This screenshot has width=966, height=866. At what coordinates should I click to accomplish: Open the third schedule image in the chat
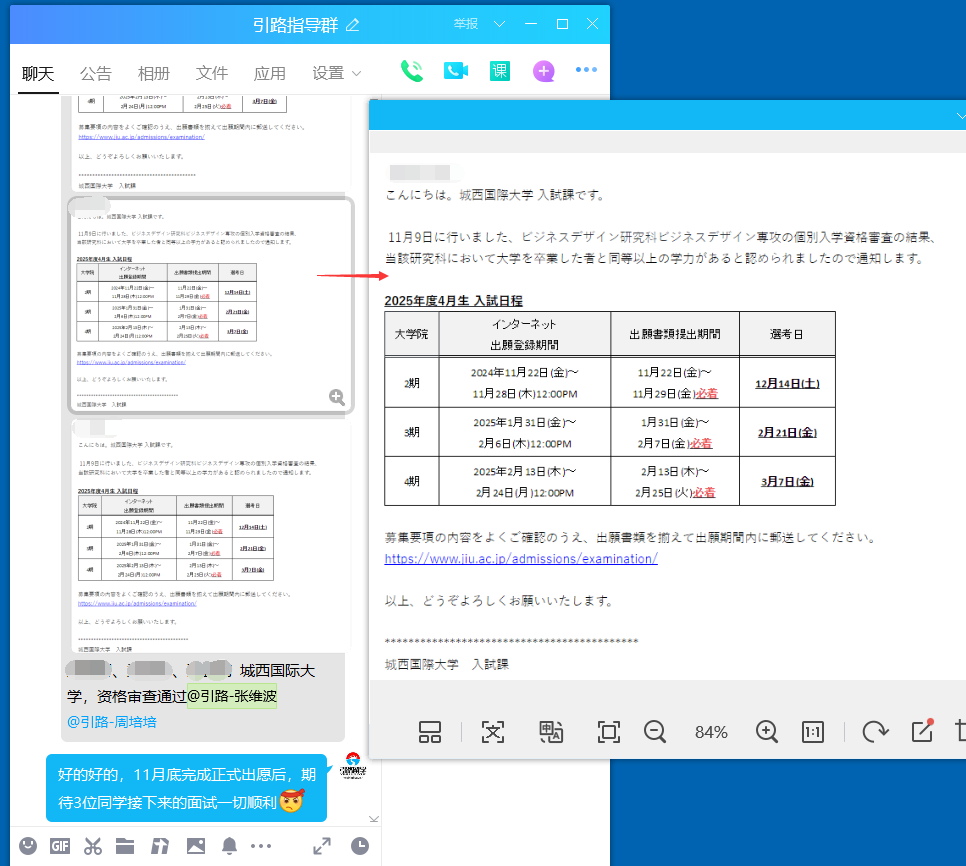pos(211,536)
